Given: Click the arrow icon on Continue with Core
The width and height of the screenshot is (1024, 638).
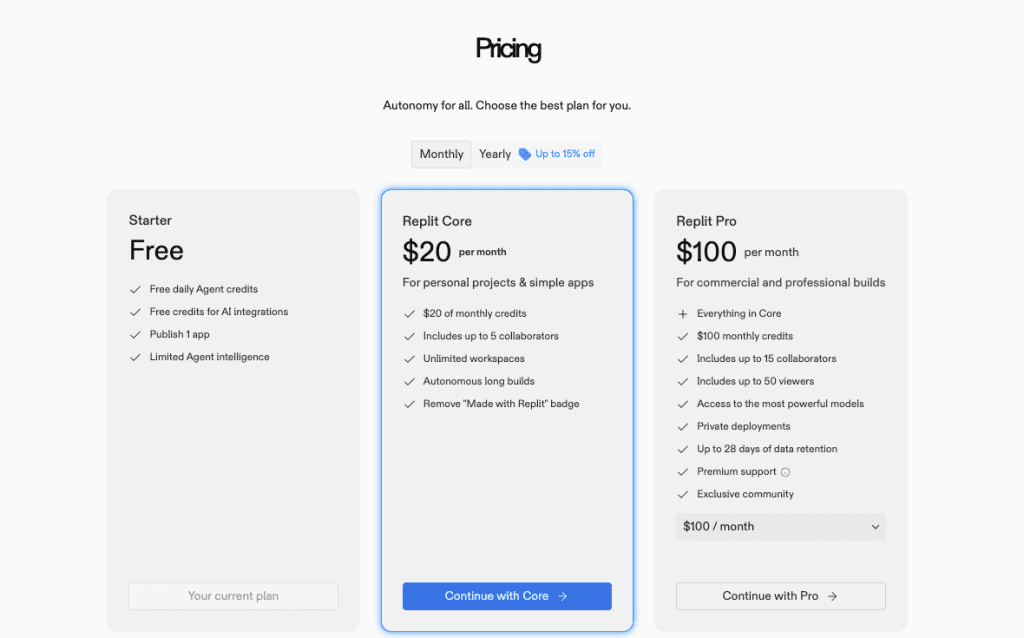Looking at the screenshot, I should pos(563,596).
